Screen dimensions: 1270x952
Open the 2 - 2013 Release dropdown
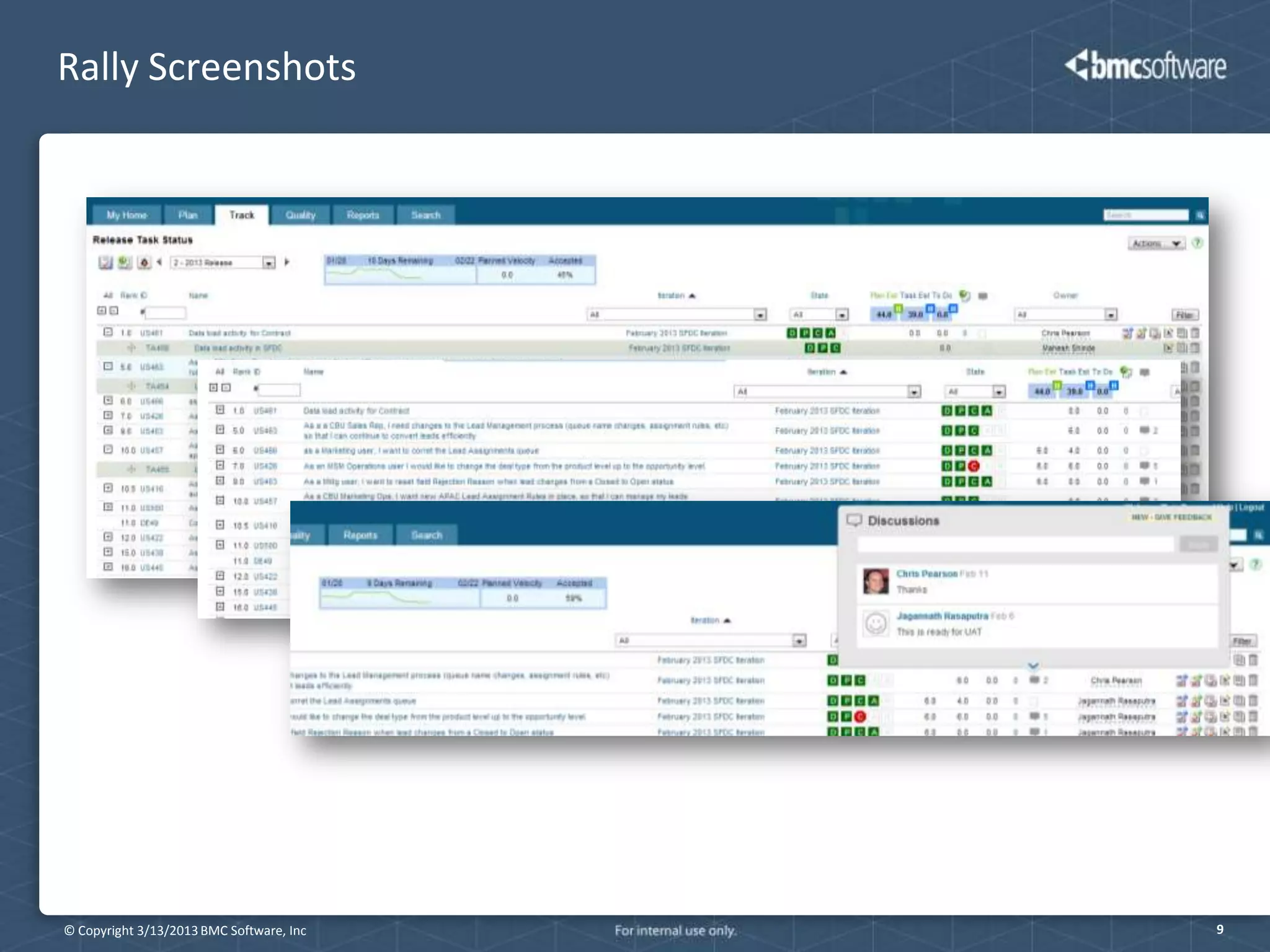(269, 263)
